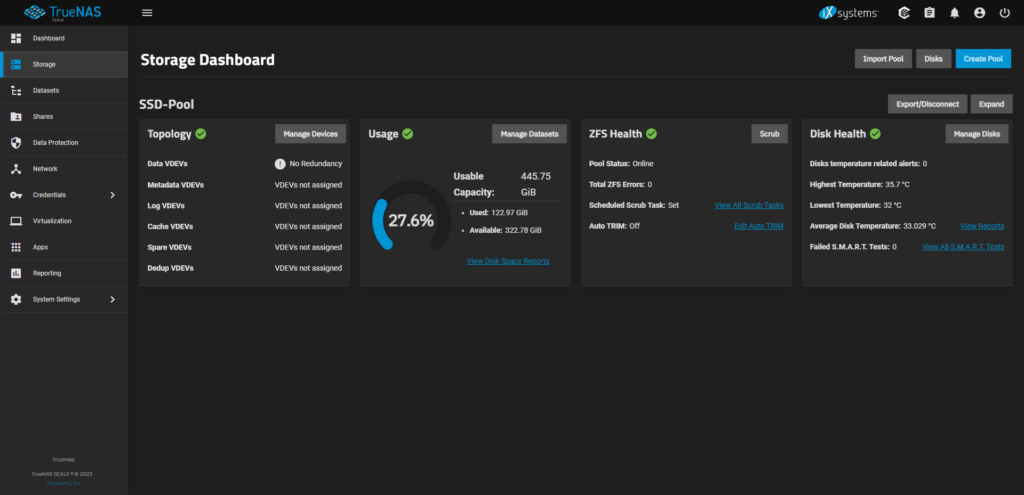Click the No Redundancy warning icon

coord(281,164)
